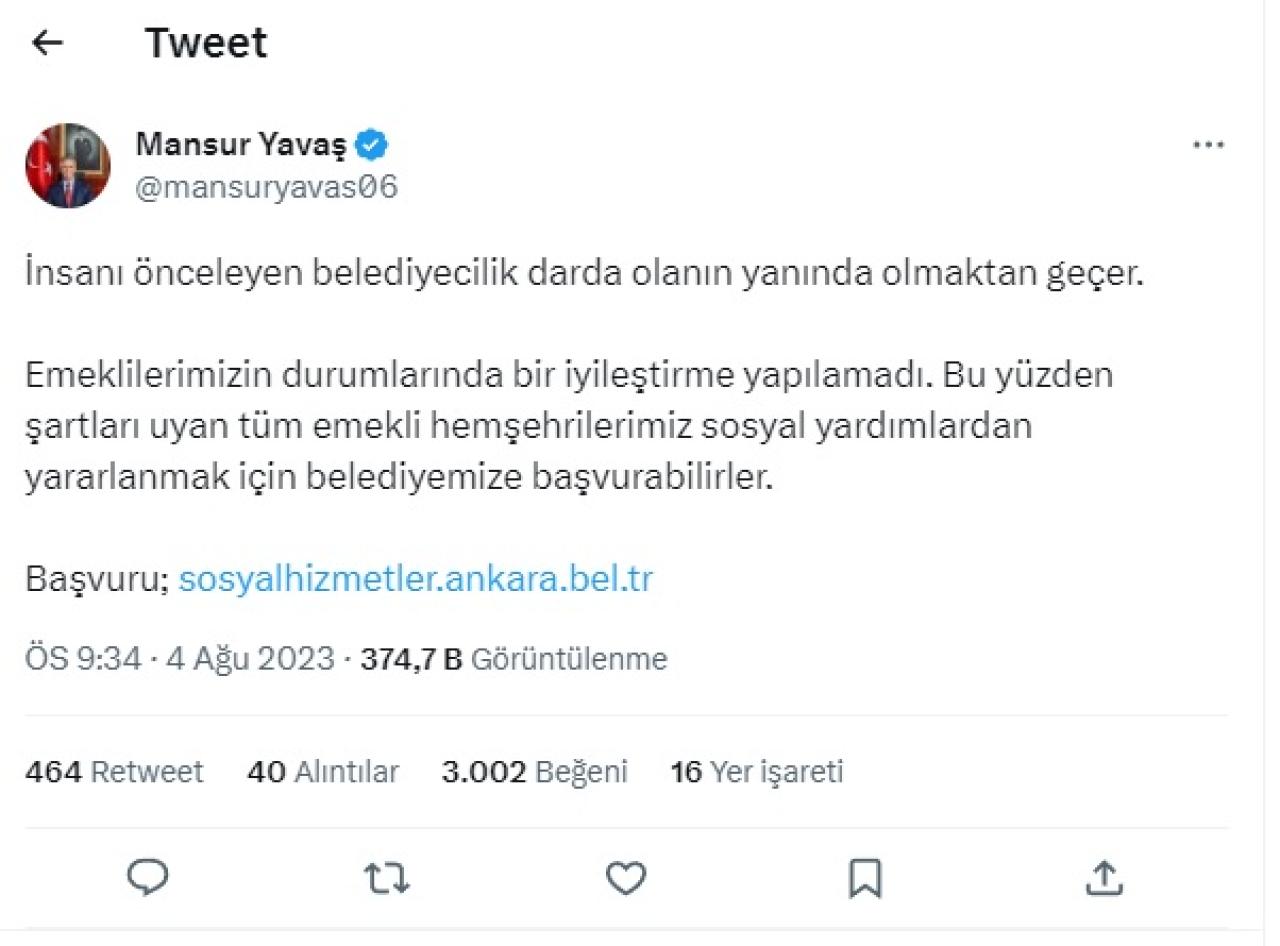Go back using the arrow icon
The width and height of the screenshot is (1280, 946).
coord(46,42)
